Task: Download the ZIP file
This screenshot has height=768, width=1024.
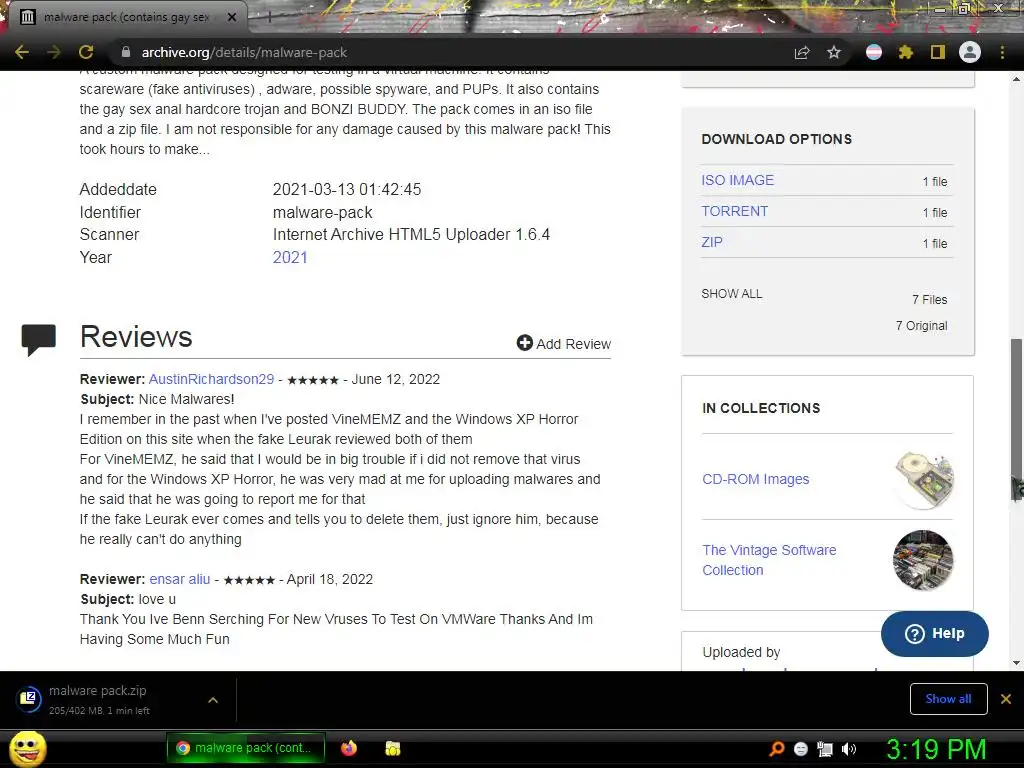Action: pyautogui.click(x=712, y=242)
